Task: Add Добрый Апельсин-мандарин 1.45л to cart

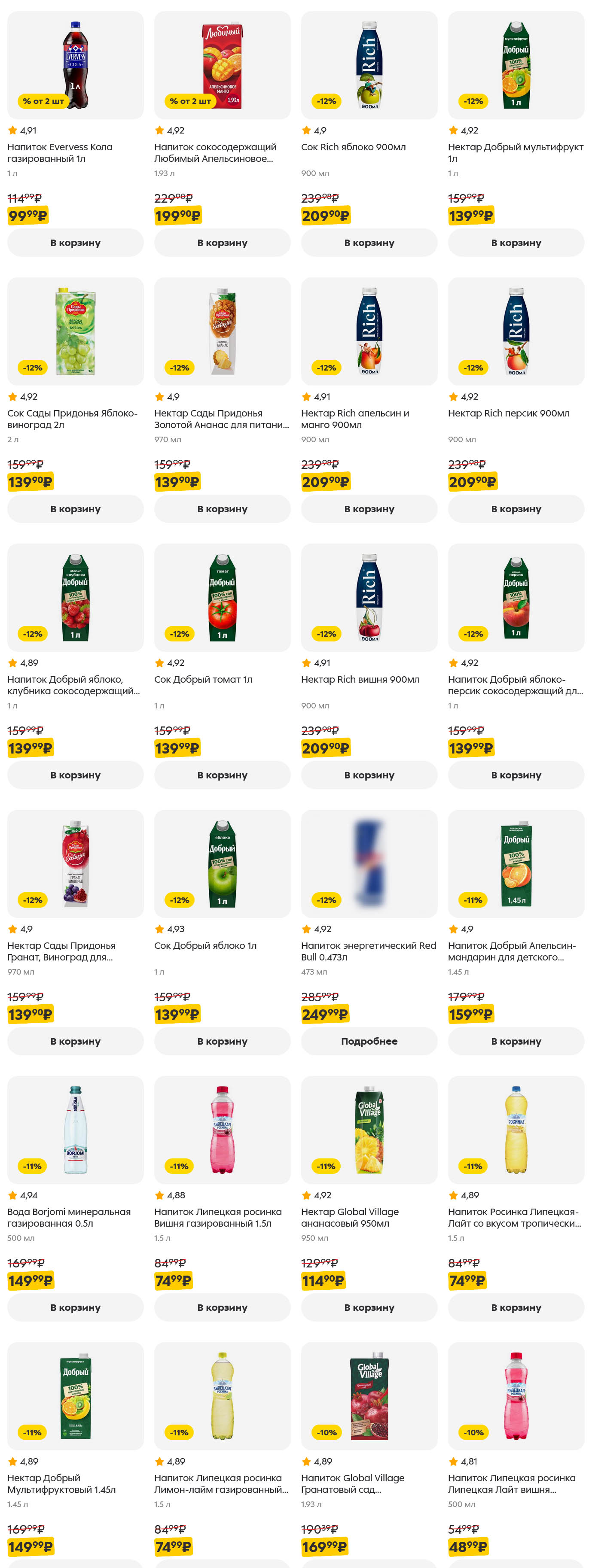Action: (516, 1041)
